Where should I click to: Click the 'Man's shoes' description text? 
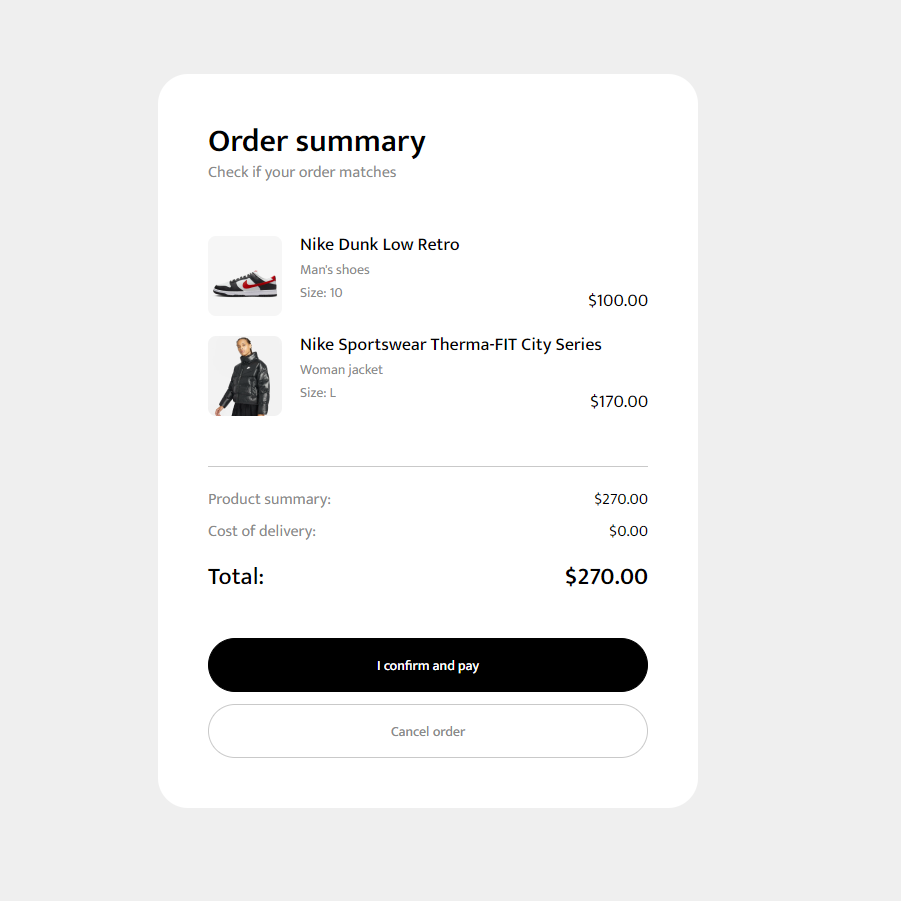334,269
